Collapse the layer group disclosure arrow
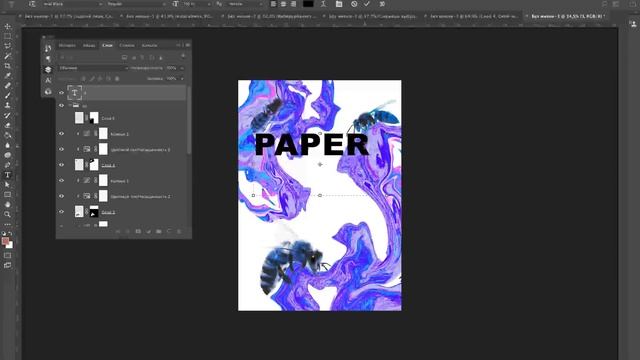Viewport: 640px width, 360px height. [70, 105]
